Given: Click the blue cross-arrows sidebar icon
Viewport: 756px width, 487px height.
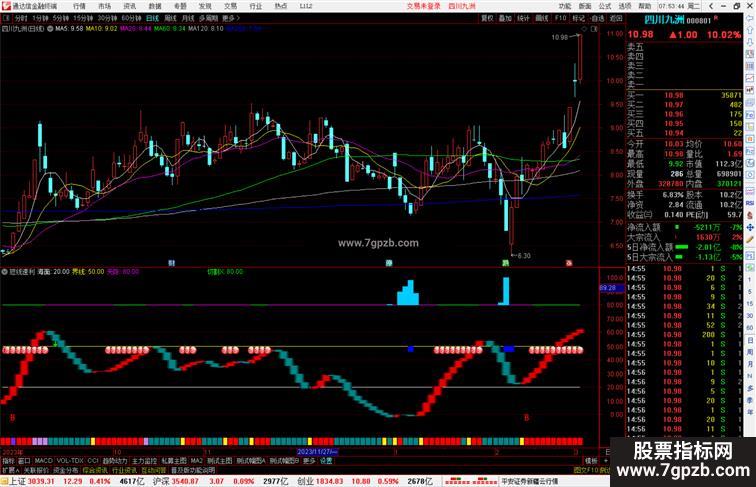Looking at the screenshot, I should coord(750,227).
